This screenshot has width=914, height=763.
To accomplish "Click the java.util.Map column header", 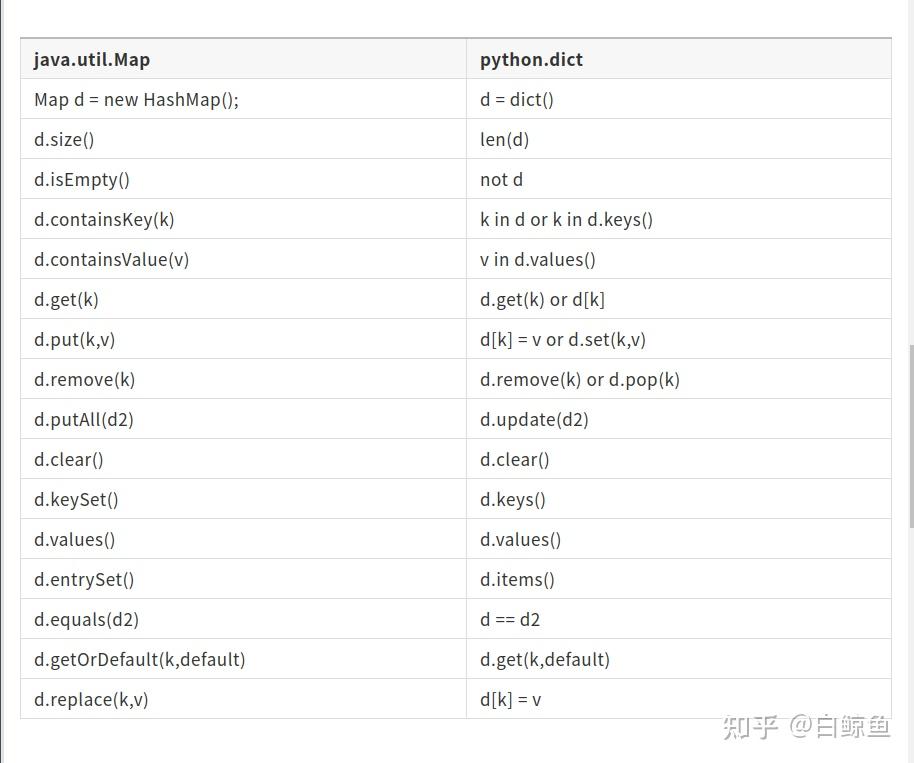I will pos(243,59).
